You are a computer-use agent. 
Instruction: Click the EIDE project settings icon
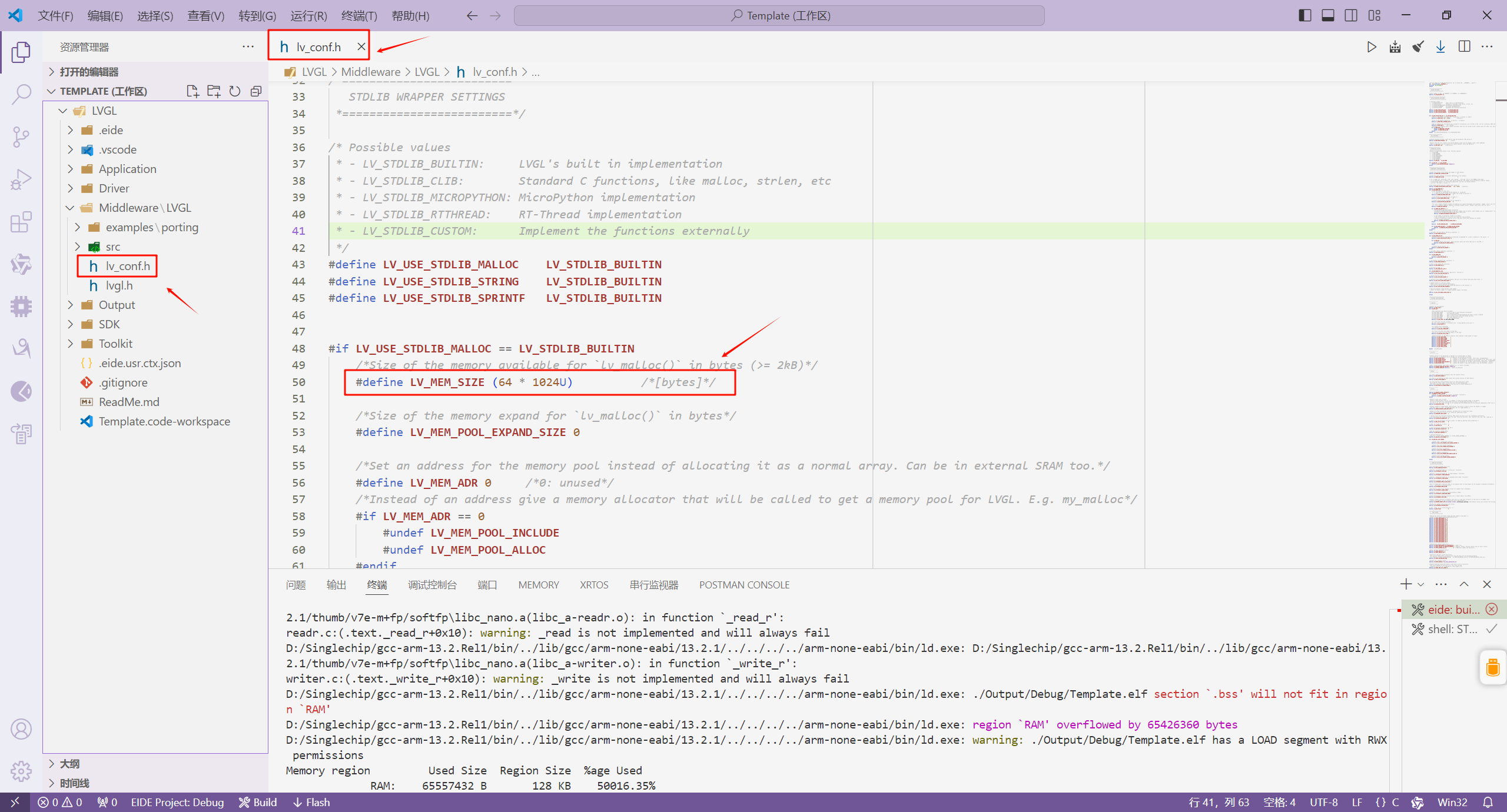click(x=21, y=307)
